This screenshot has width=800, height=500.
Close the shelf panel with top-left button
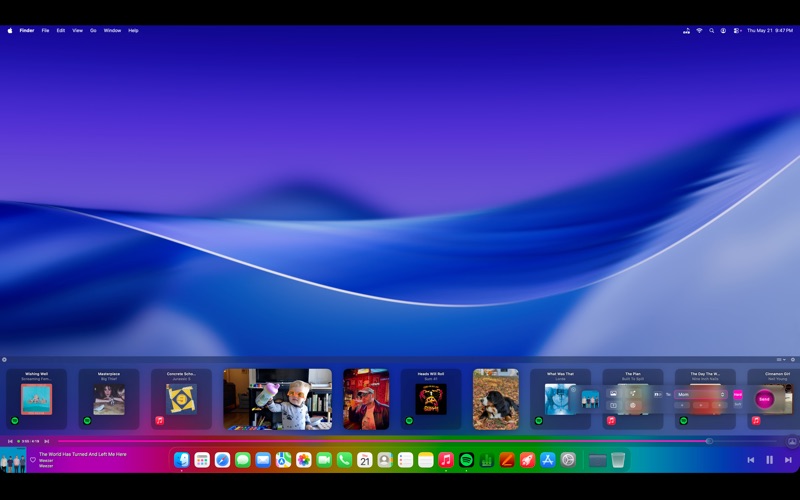click(x=4, y=360)
